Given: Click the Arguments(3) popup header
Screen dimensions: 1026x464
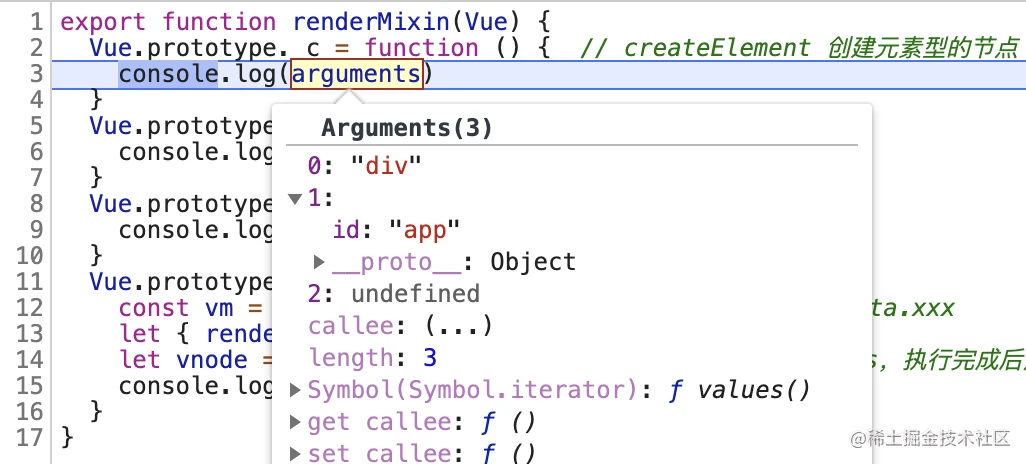Looking at the screenshot, I should (x=406, y=128).
